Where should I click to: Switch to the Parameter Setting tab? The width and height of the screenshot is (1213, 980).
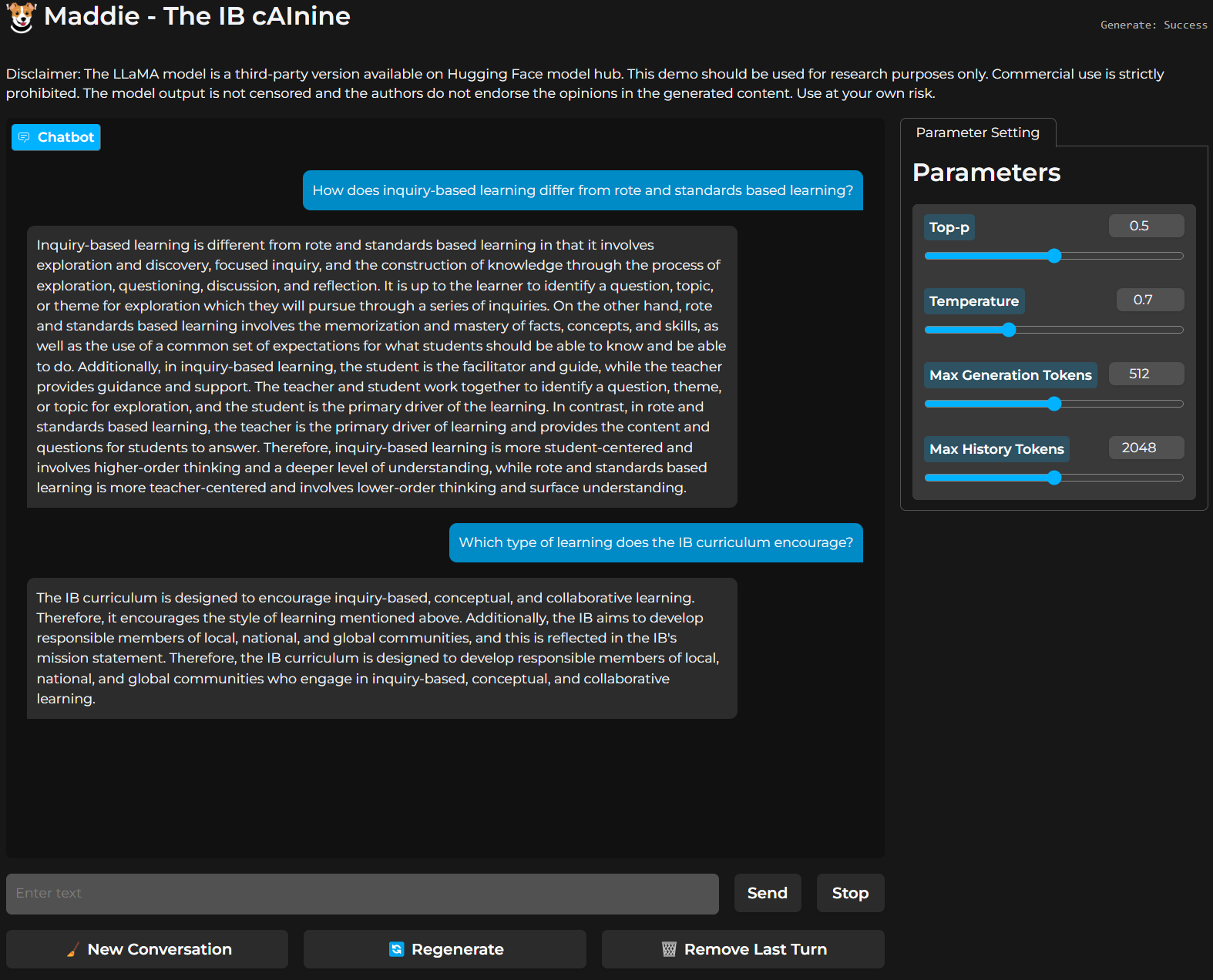coord(977,133)
